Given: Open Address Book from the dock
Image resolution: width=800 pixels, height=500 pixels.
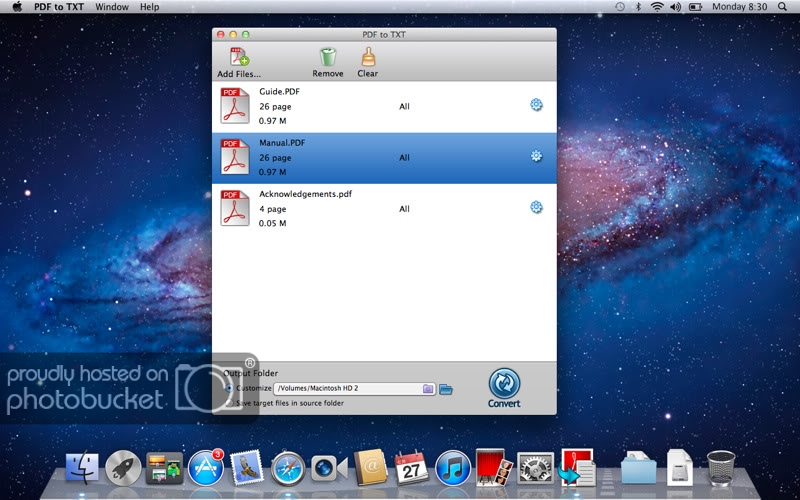Looking at the screenshot, I should (x=371, y=467).
